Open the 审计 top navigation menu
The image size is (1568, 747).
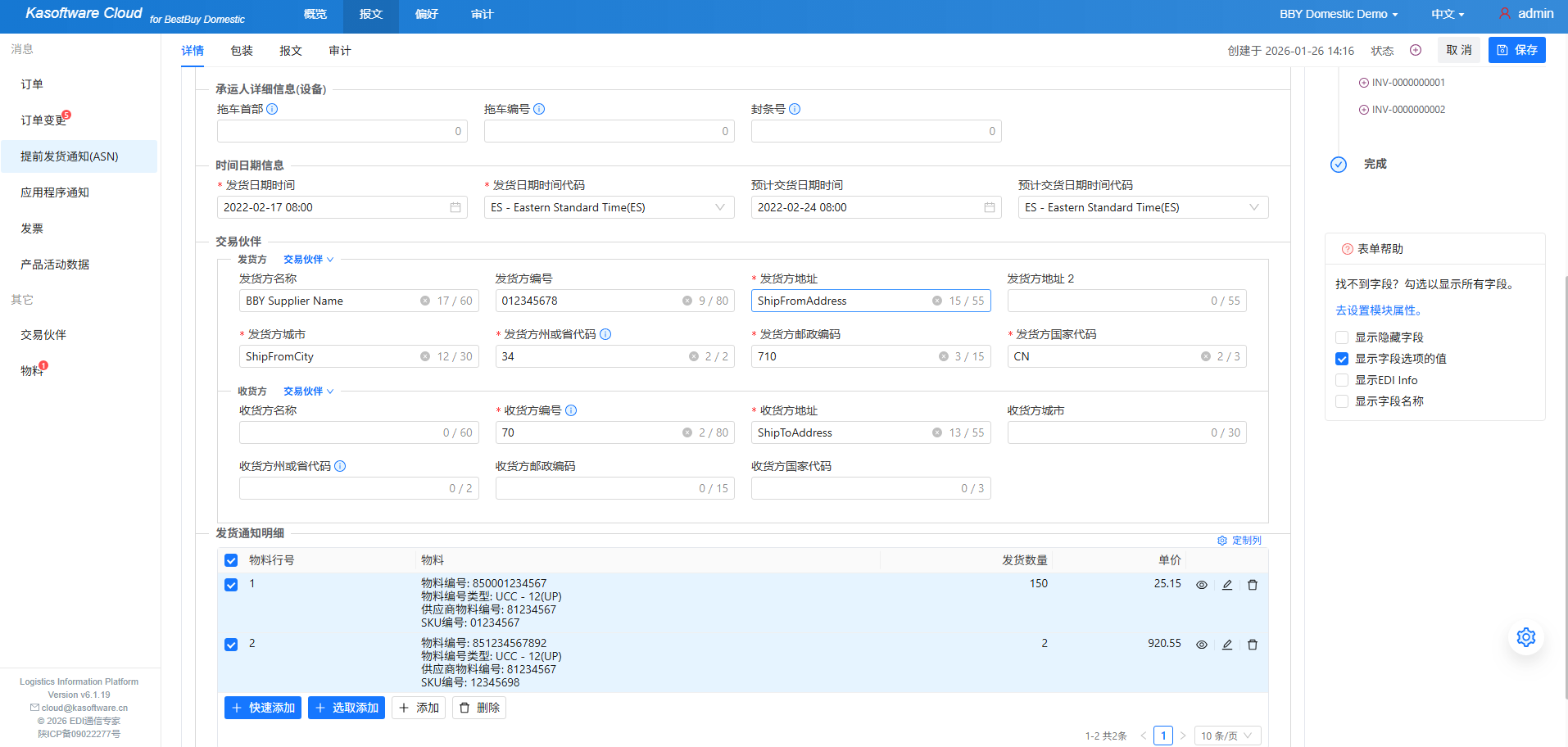[482, 15]
